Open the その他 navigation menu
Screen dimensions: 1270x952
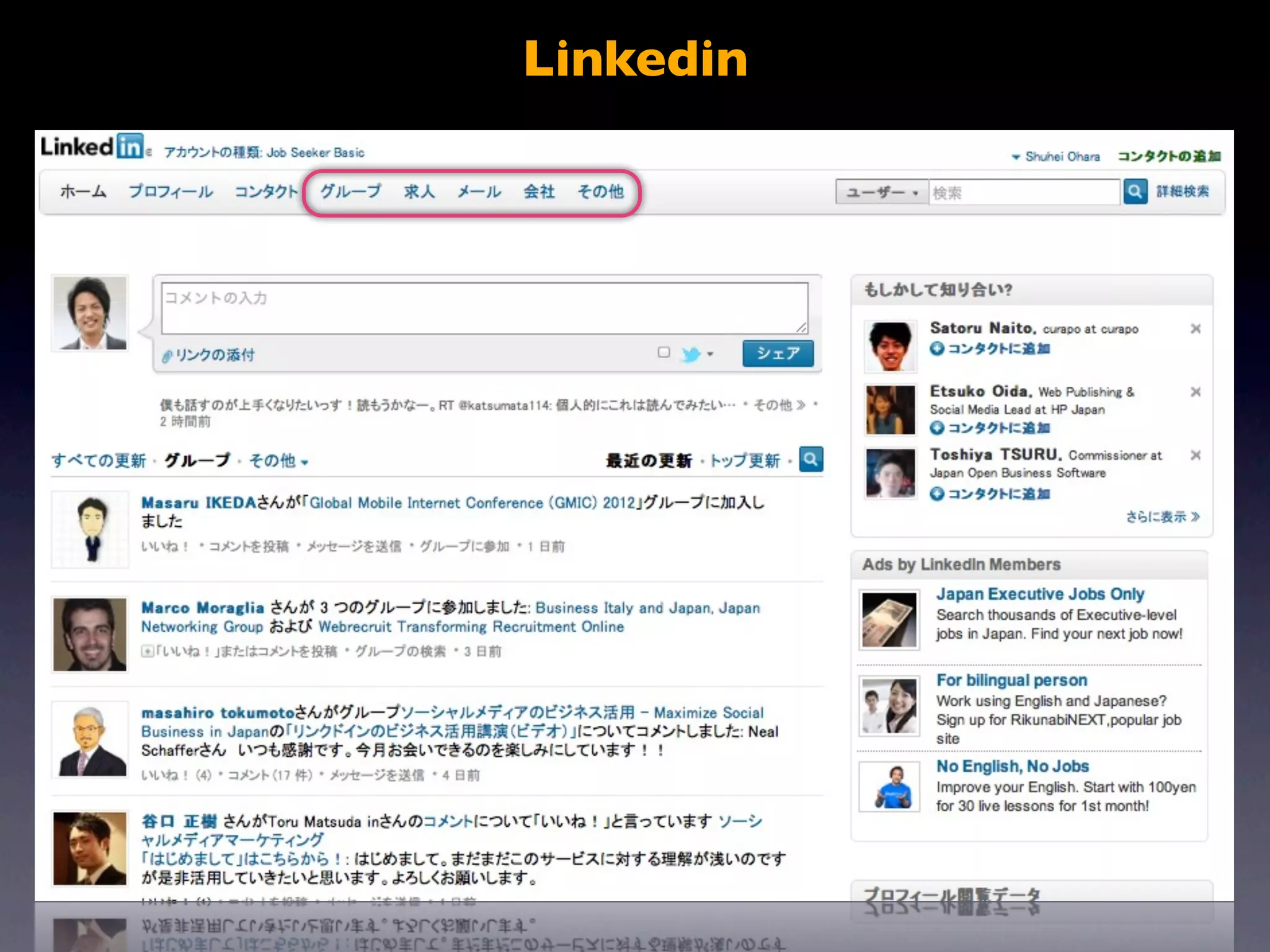(600, 192)
